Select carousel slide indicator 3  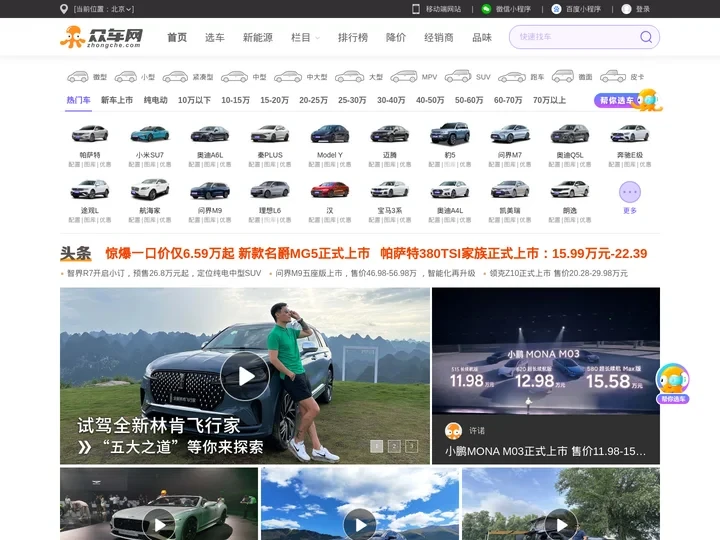(x=411, y=446)
